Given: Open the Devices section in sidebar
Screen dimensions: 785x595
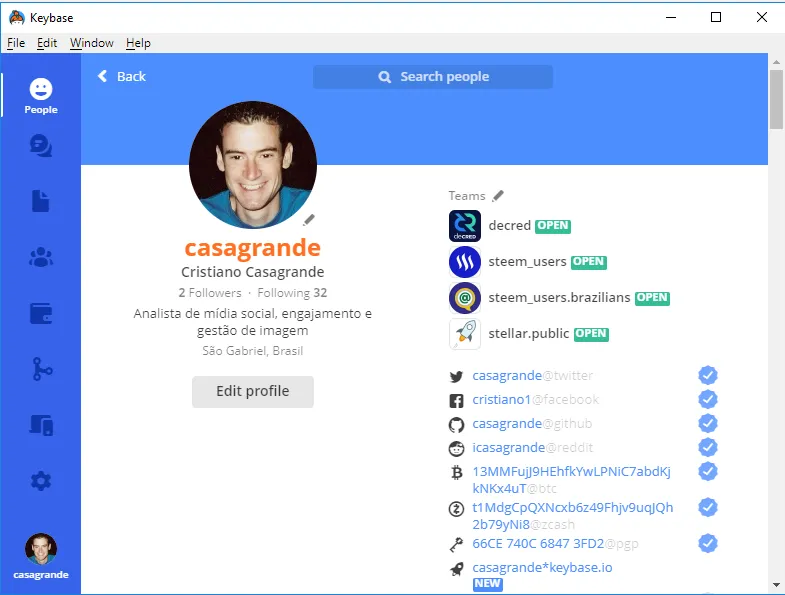Looking at the screenshot, I should point(41,425).
